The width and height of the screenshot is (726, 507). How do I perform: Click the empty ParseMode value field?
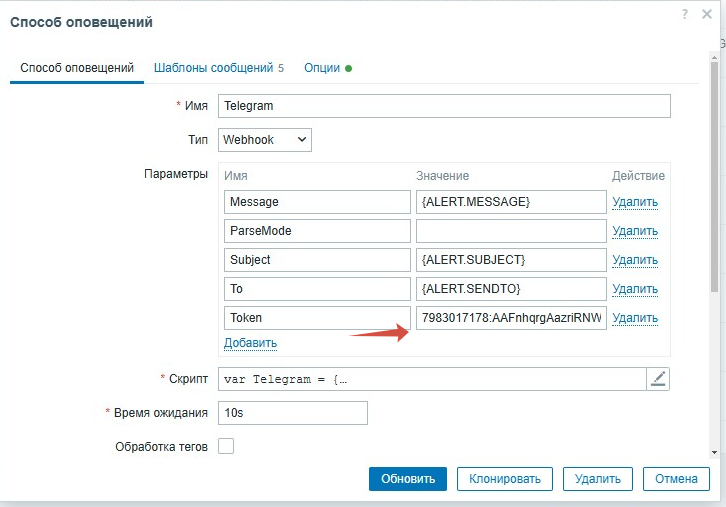pyautogui.click(x=511, y=231)
